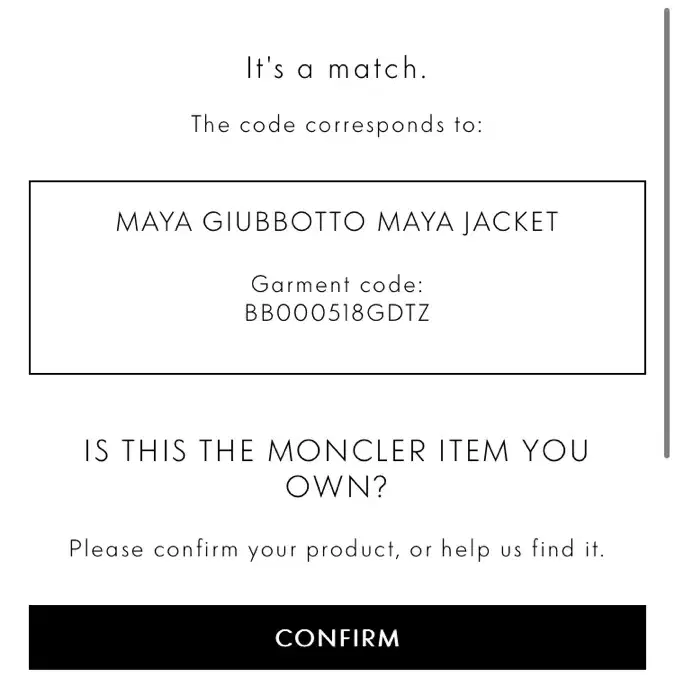The height and width of the screenshot is (675, 675).
Task: Click the black CONFIRM button
Action: [337, 638]
